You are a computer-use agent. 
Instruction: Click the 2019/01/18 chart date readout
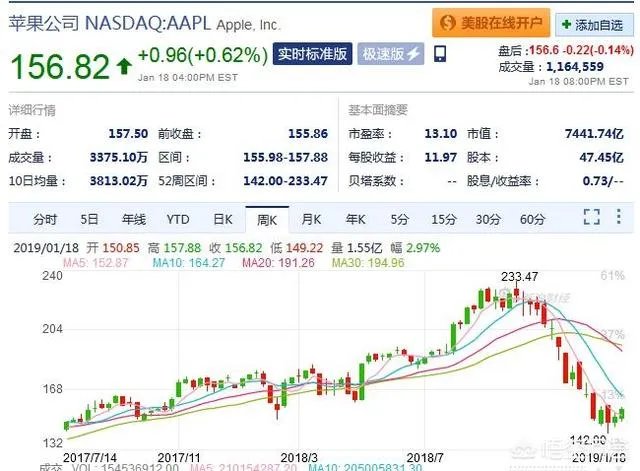point(46,248)
